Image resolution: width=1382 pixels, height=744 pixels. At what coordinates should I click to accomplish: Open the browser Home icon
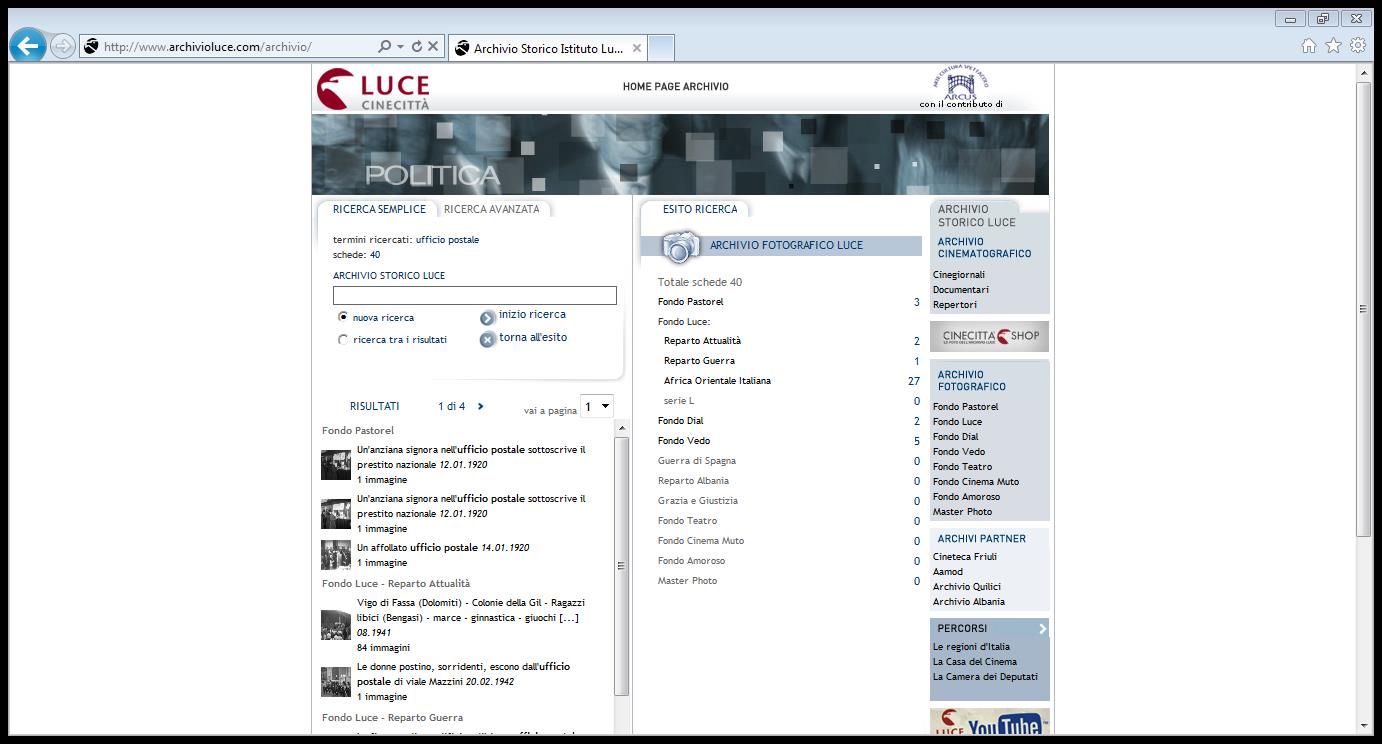[1309, 45]
